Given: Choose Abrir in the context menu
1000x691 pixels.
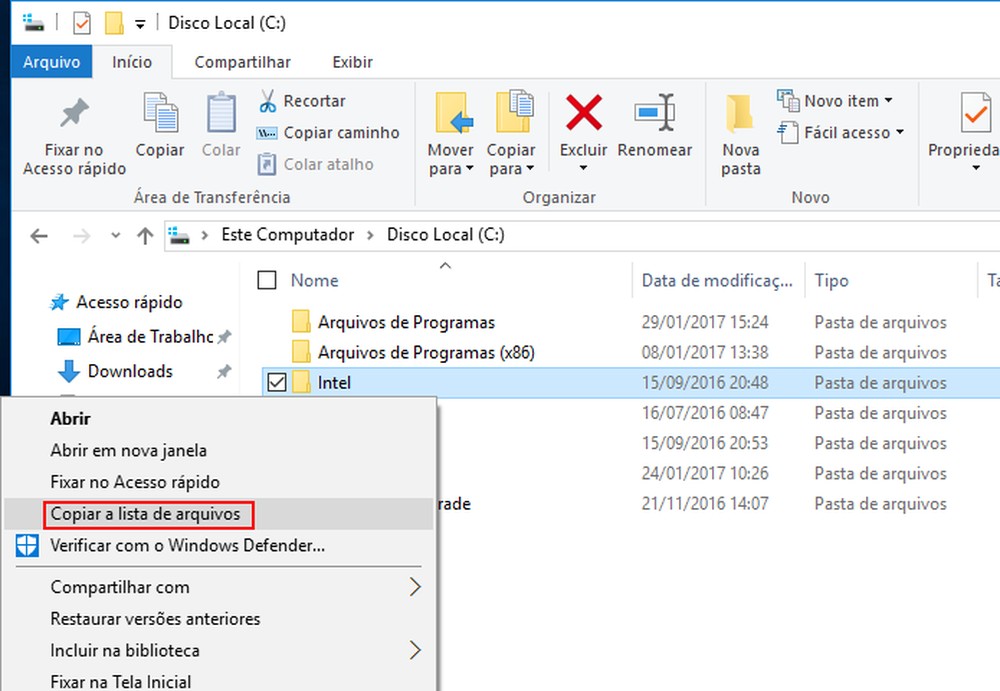Looking at the screenshot, I should tap(219, 419).
